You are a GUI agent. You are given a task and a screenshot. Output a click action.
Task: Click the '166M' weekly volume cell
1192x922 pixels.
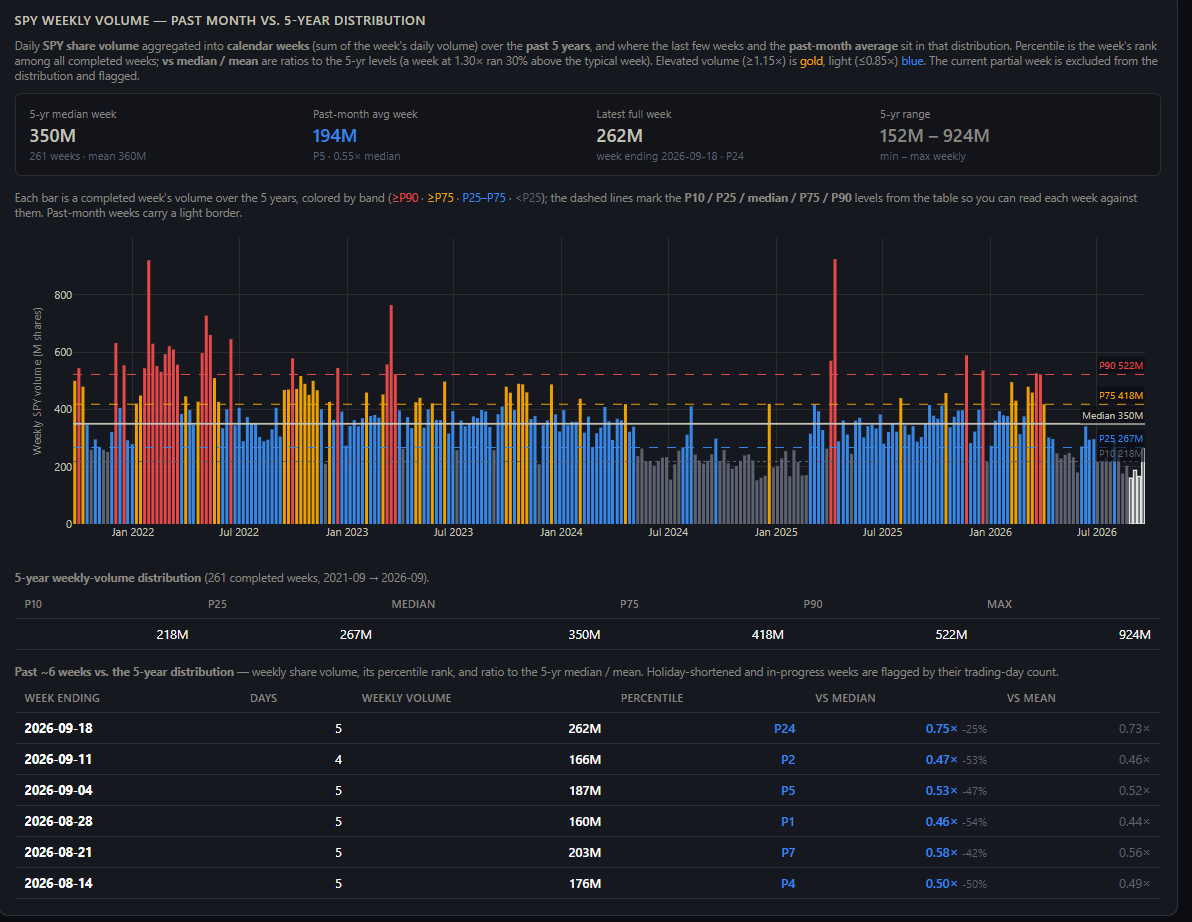(x=585, y=760)
